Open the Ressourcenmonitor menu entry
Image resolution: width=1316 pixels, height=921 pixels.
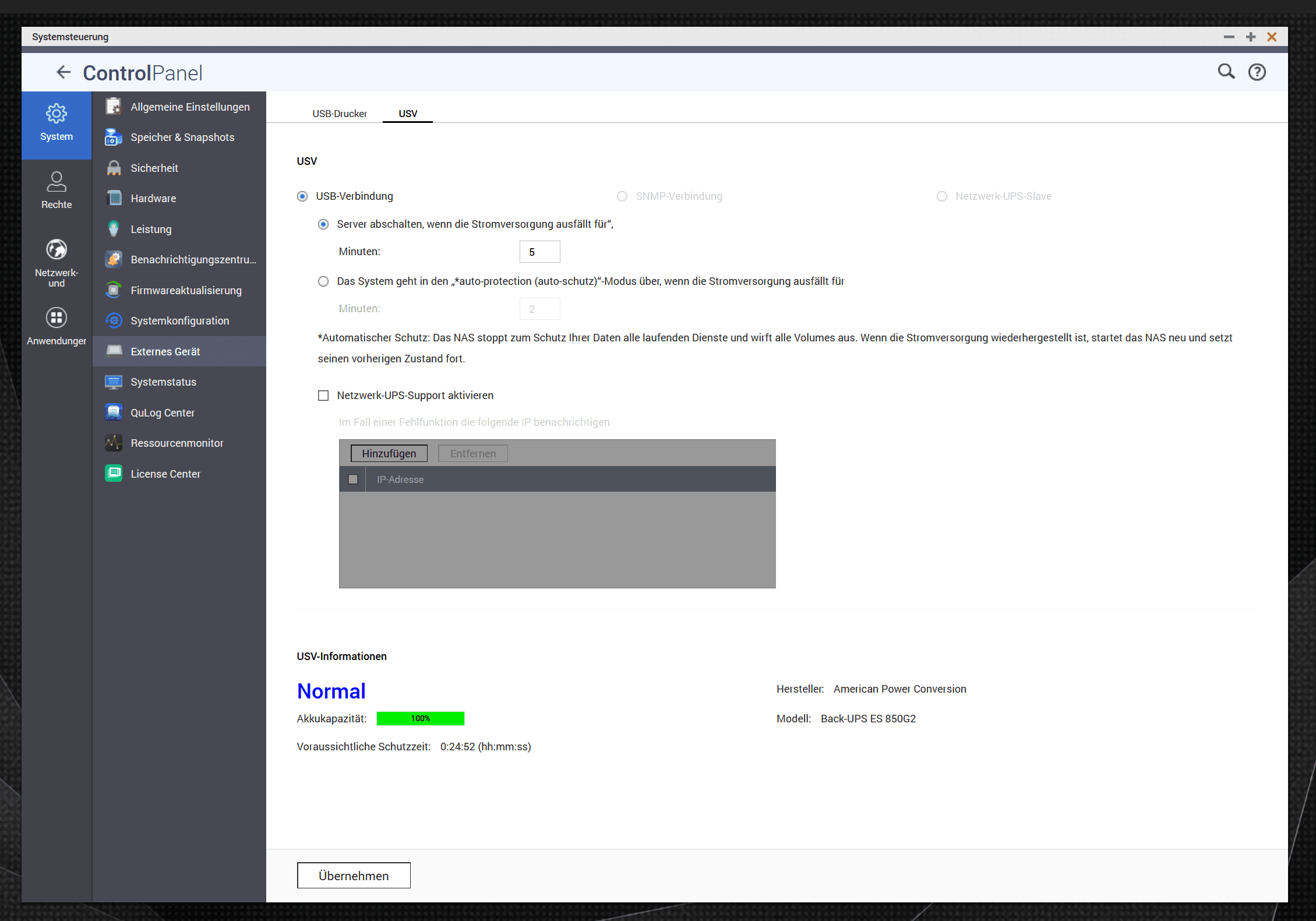click(x=179, y=443)
